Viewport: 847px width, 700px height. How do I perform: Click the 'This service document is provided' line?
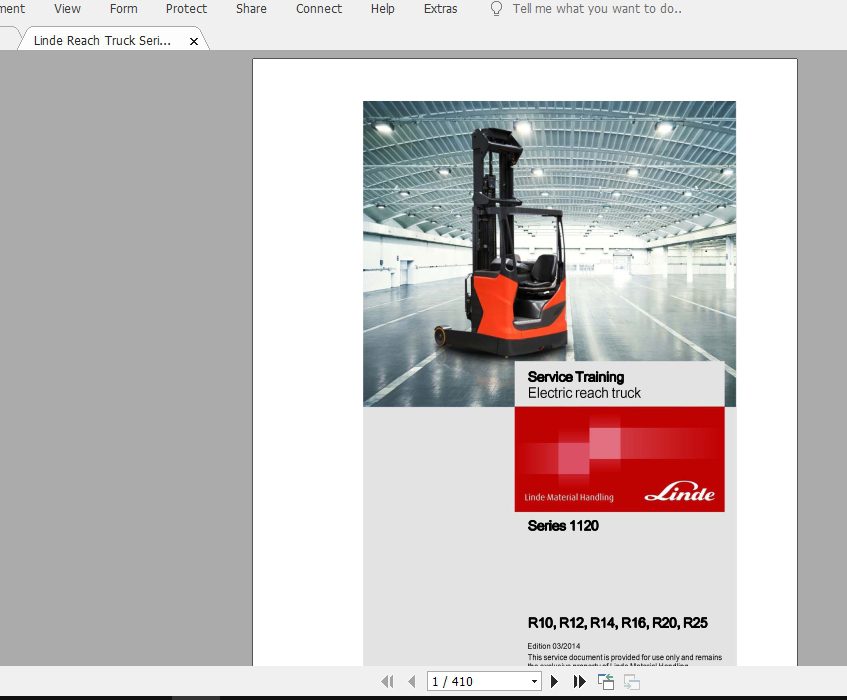(x=624, y=657)
